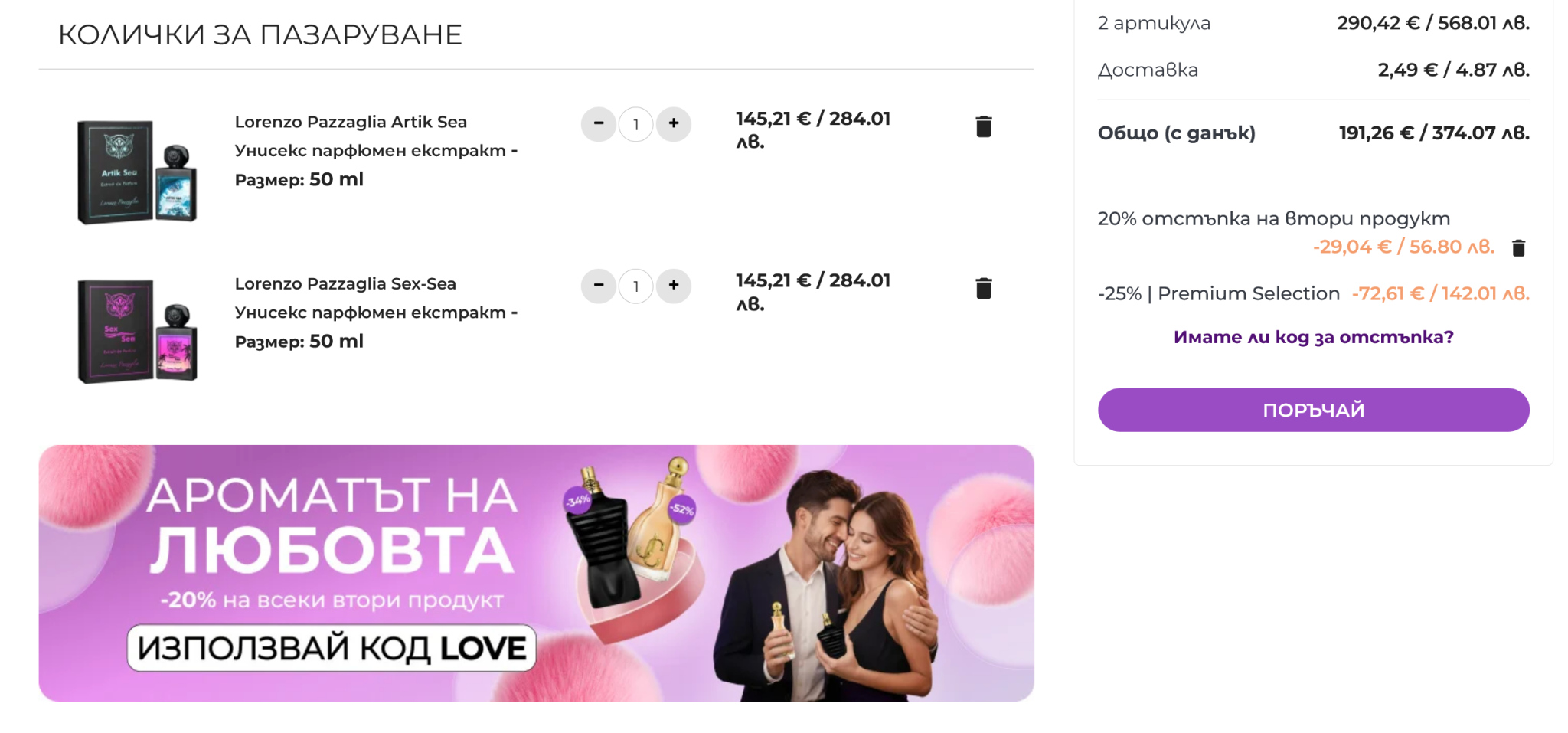The image size is (1568, 733).
Task: Remove the 20% second product discount
Action: pyautogui.click(x=1518, y=248)
